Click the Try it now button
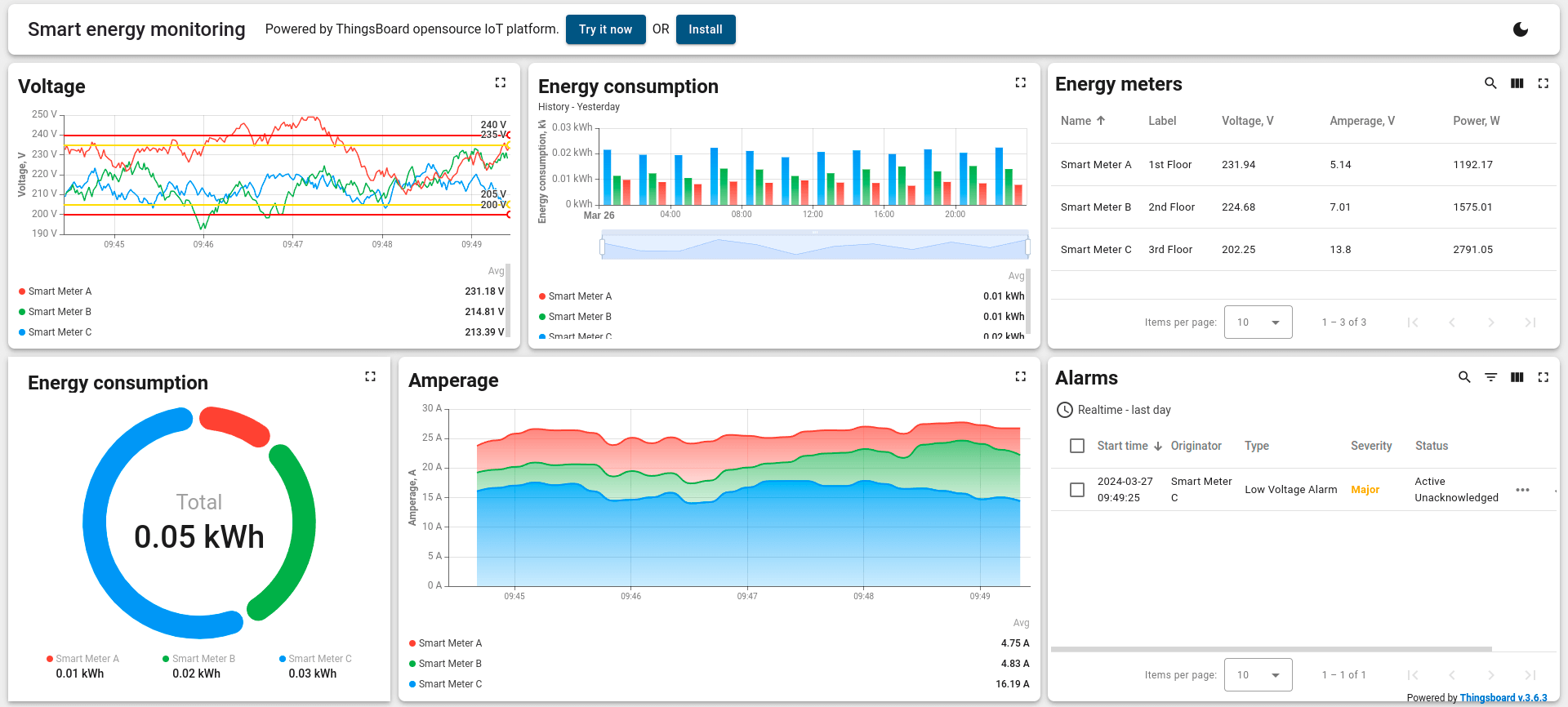 [605, 29]
